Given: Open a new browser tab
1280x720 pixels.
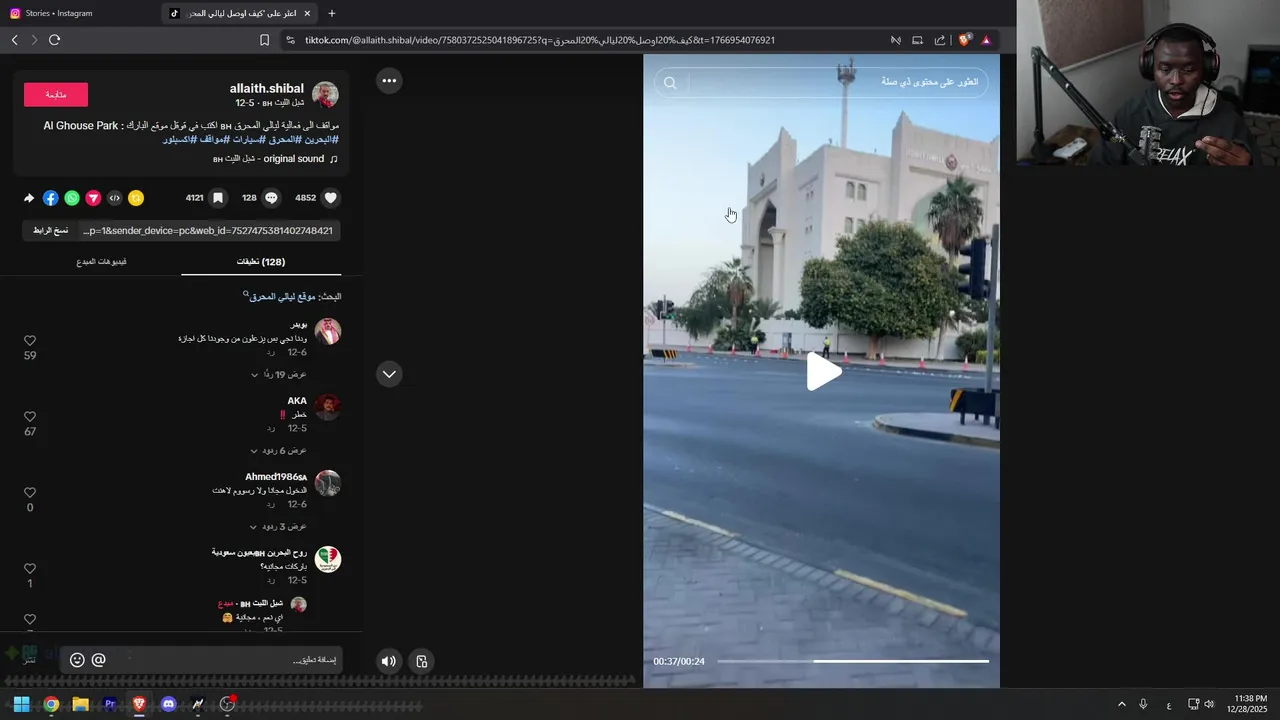Looking at the screenshot, I should pyautogui.click(x=332, y=13).
